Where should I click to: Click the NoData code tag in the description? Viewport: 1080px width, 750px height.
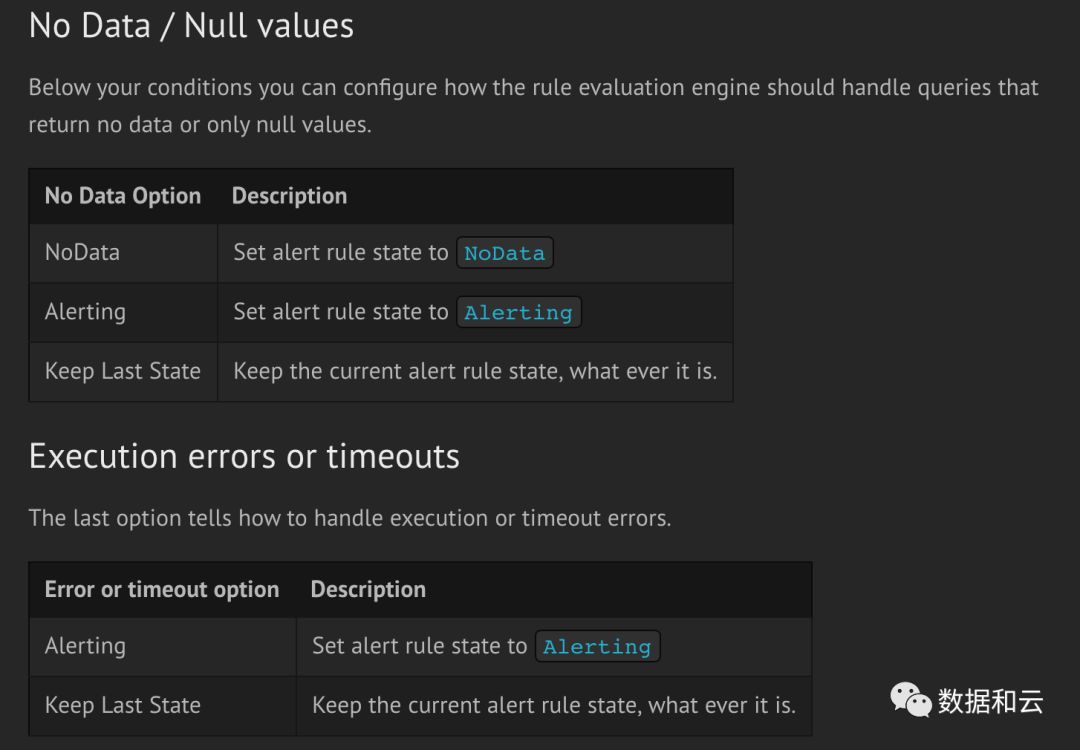point(504,253)
